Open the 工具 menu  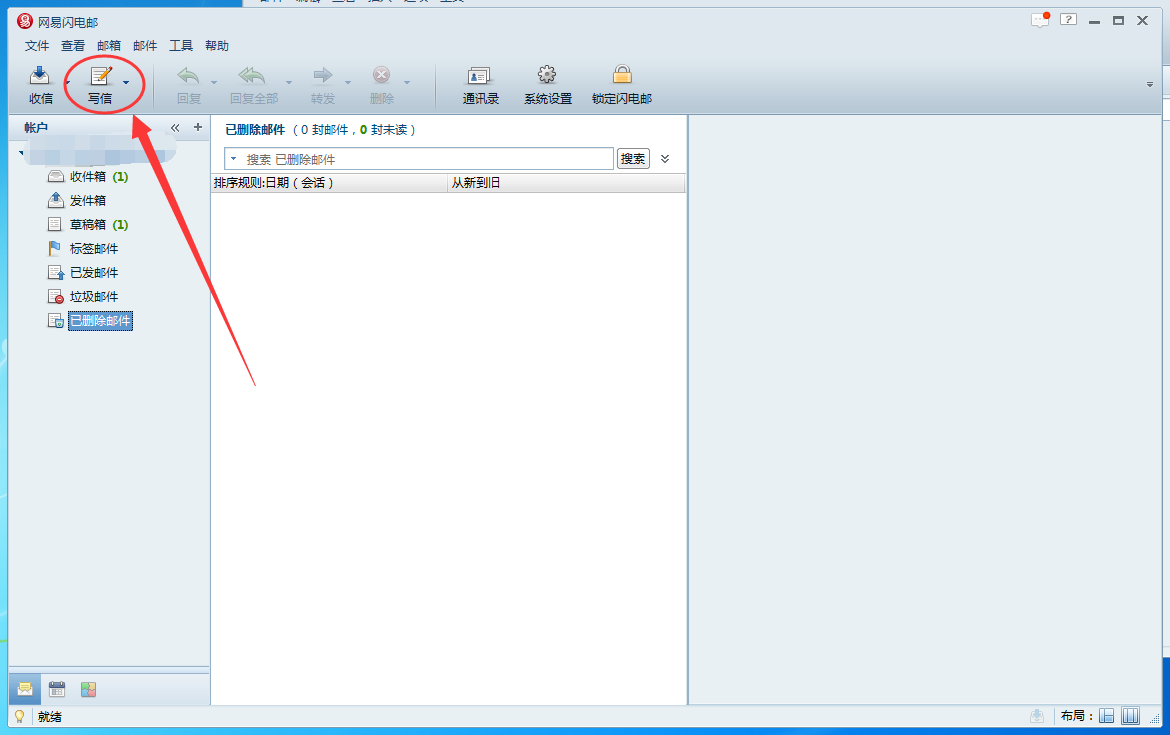[x=181, y=46]
